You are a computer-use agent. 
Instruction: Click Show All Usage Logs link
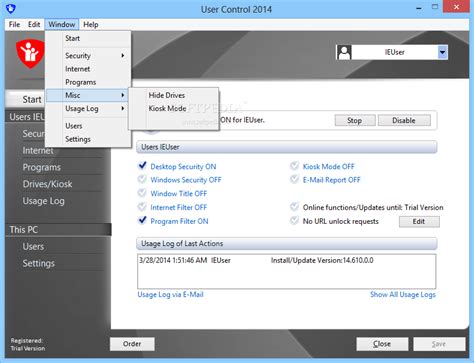pos(403,295)
